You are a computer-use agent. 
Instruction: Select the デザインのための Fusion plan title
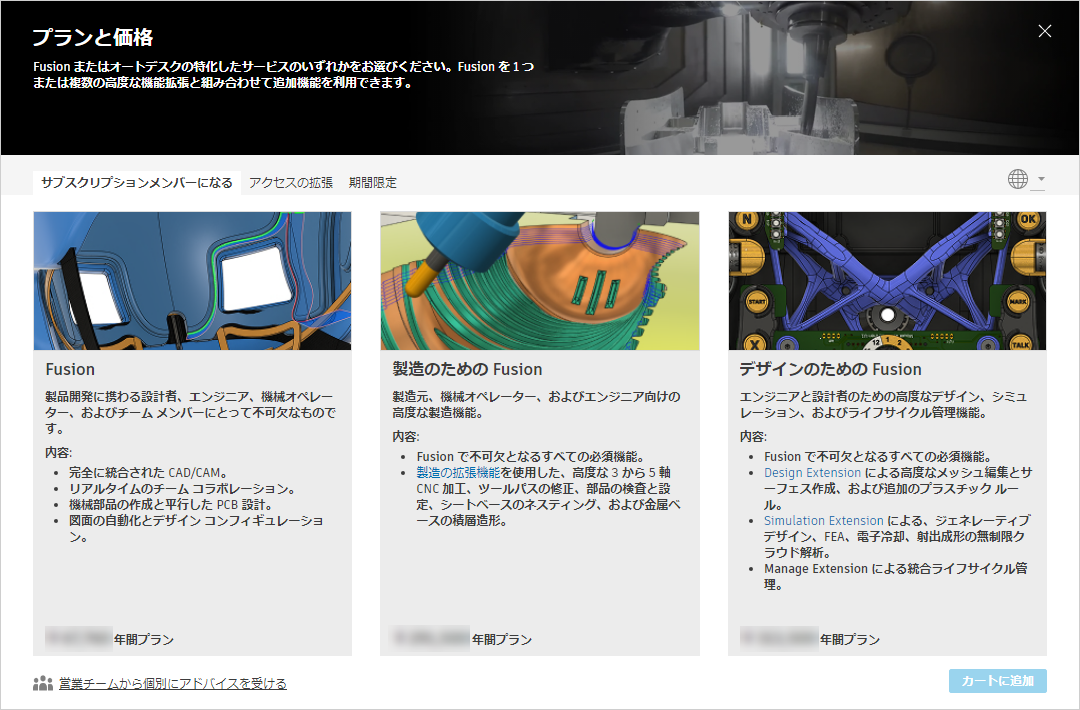pyautogui.click(x=831, y=370)
